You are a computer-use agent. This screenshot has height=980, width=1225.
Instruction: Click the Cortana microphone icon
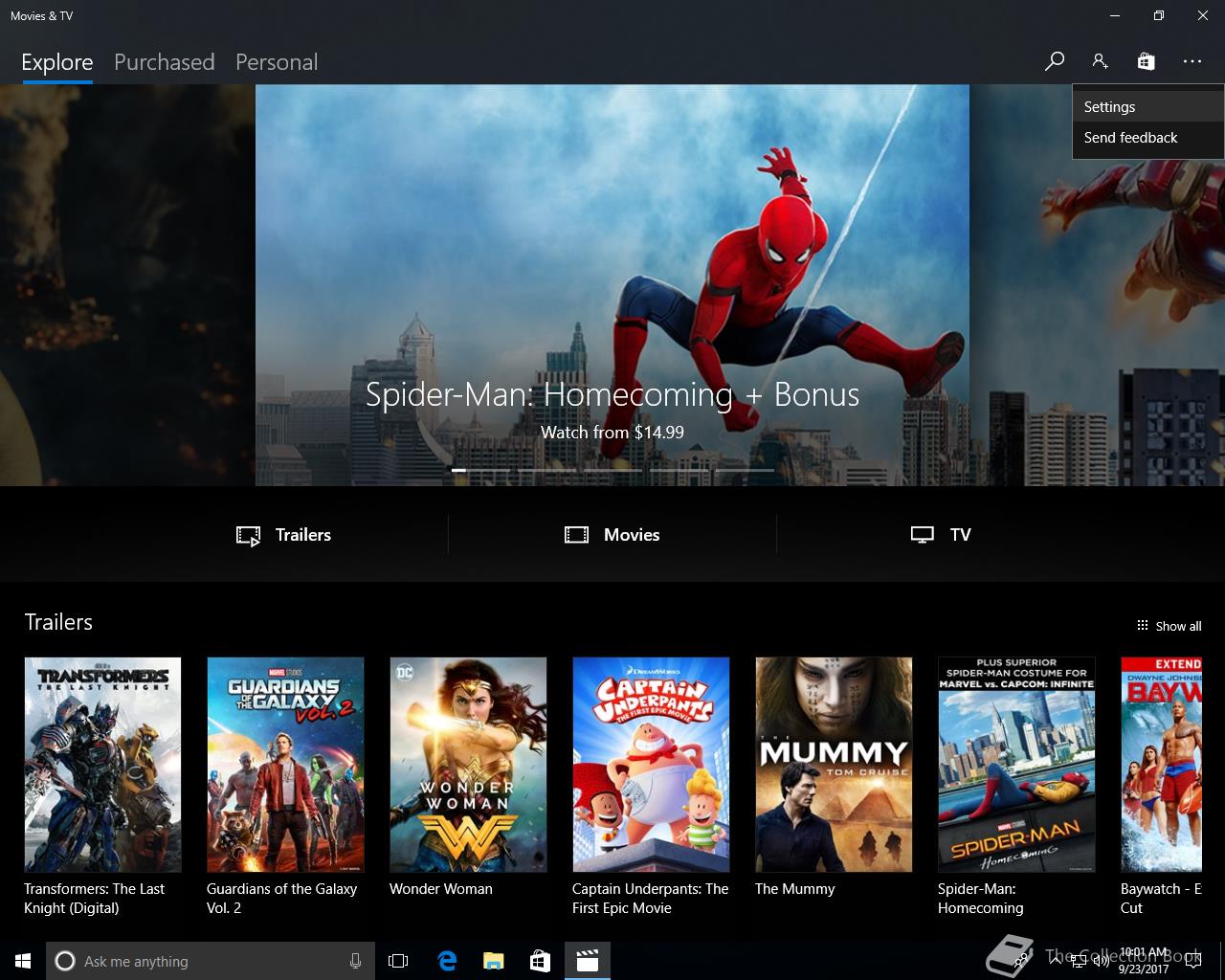point(356,961)
